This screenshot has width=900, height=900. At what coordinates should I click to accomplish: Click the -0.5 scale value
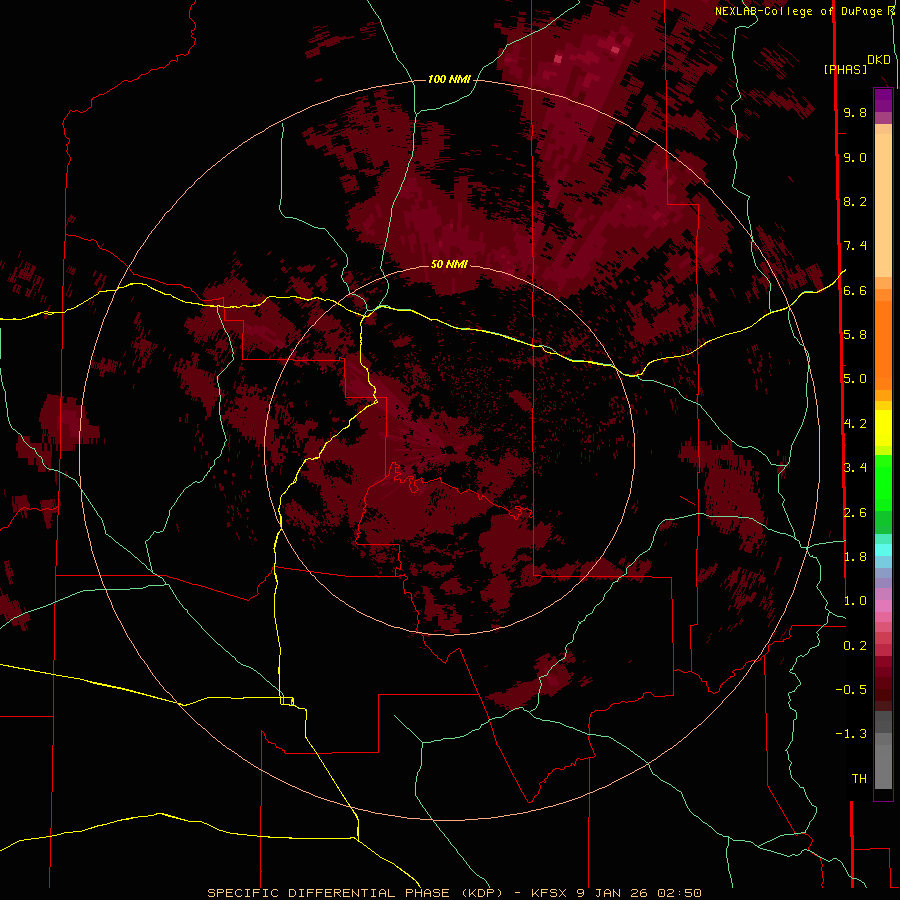[x=851, y=690]
